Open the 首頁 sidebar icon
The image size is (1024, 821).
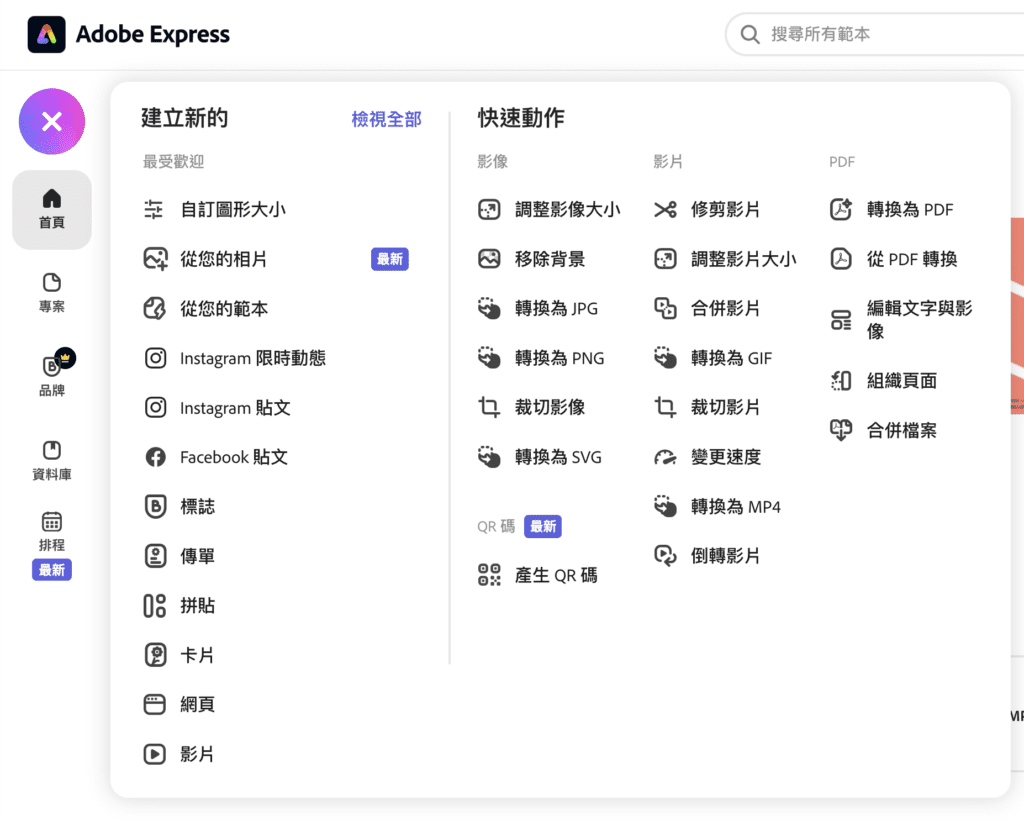click(51, 210)
